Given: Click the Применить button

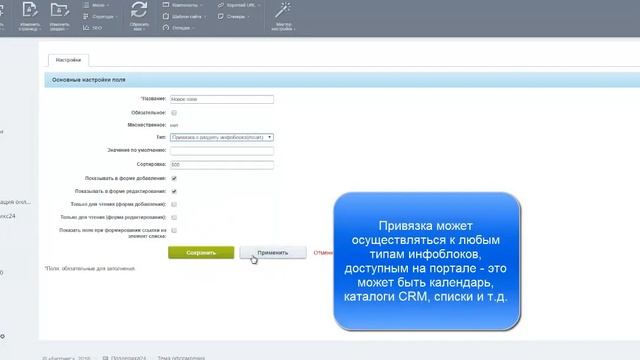Looking at the screenshot, I should [273, 253].
